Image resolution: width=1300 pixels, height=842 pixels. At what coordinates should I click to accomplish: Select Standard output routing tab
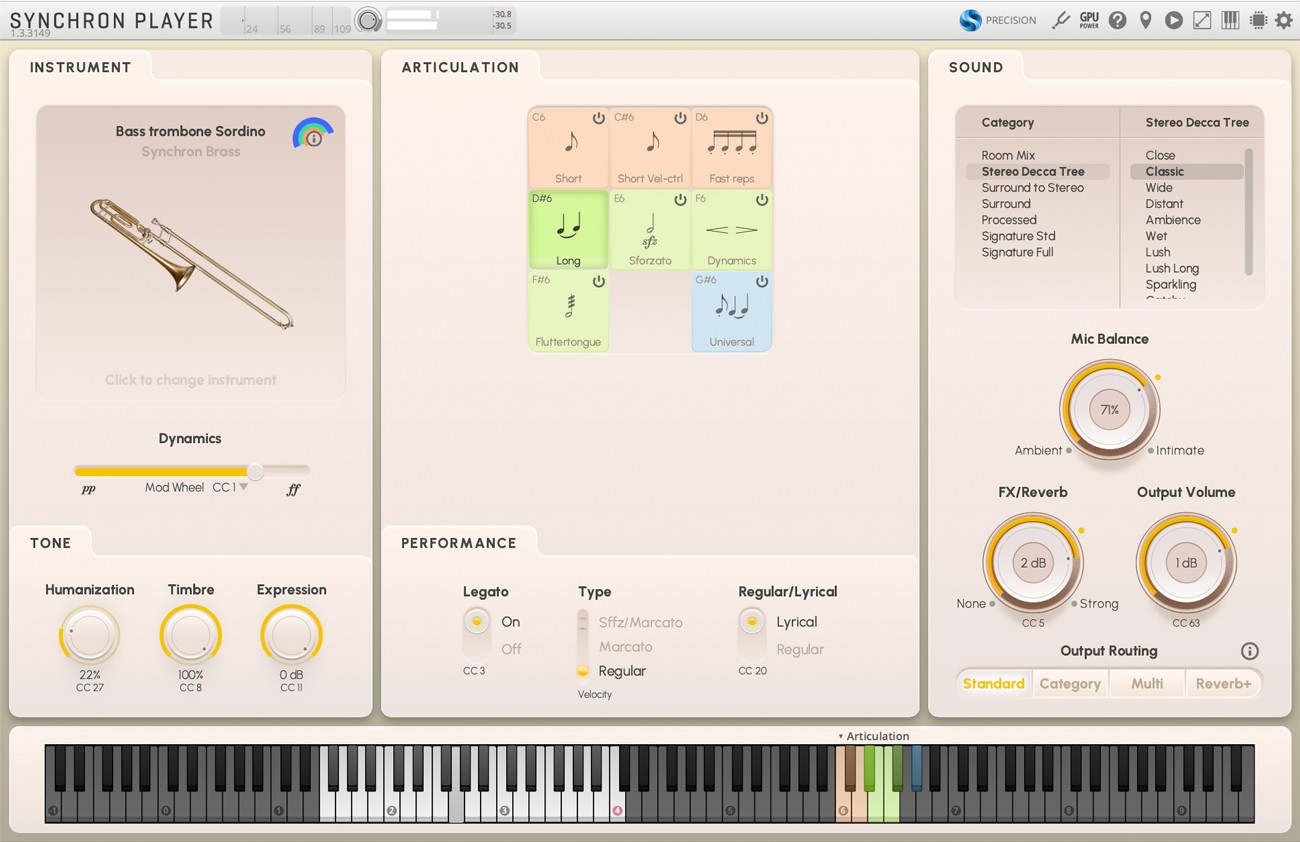993,684
